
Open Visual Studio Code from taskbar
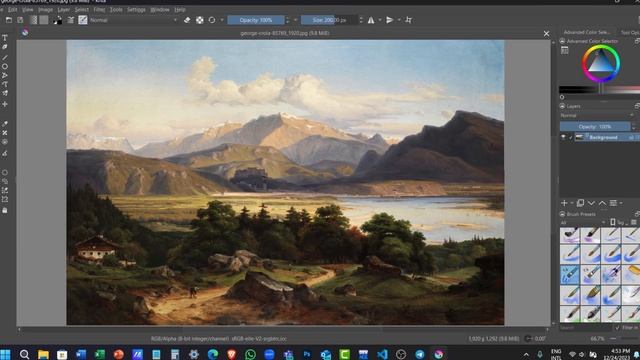click(382, 354)
